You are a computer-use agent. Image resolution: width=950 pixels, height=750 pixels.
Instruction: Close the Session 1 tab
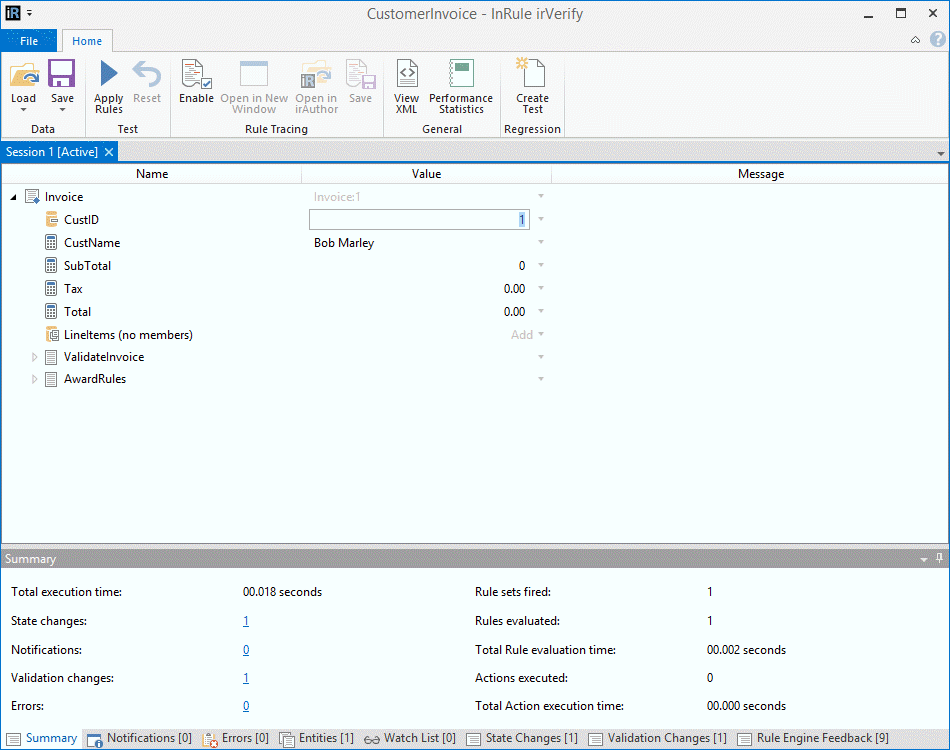109,152
